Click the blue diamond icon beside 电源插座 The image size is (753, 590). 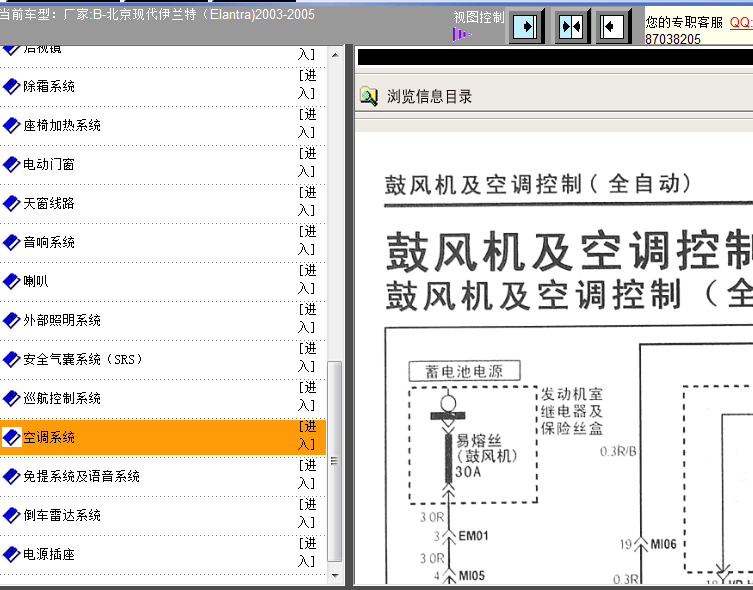[12, 554]
